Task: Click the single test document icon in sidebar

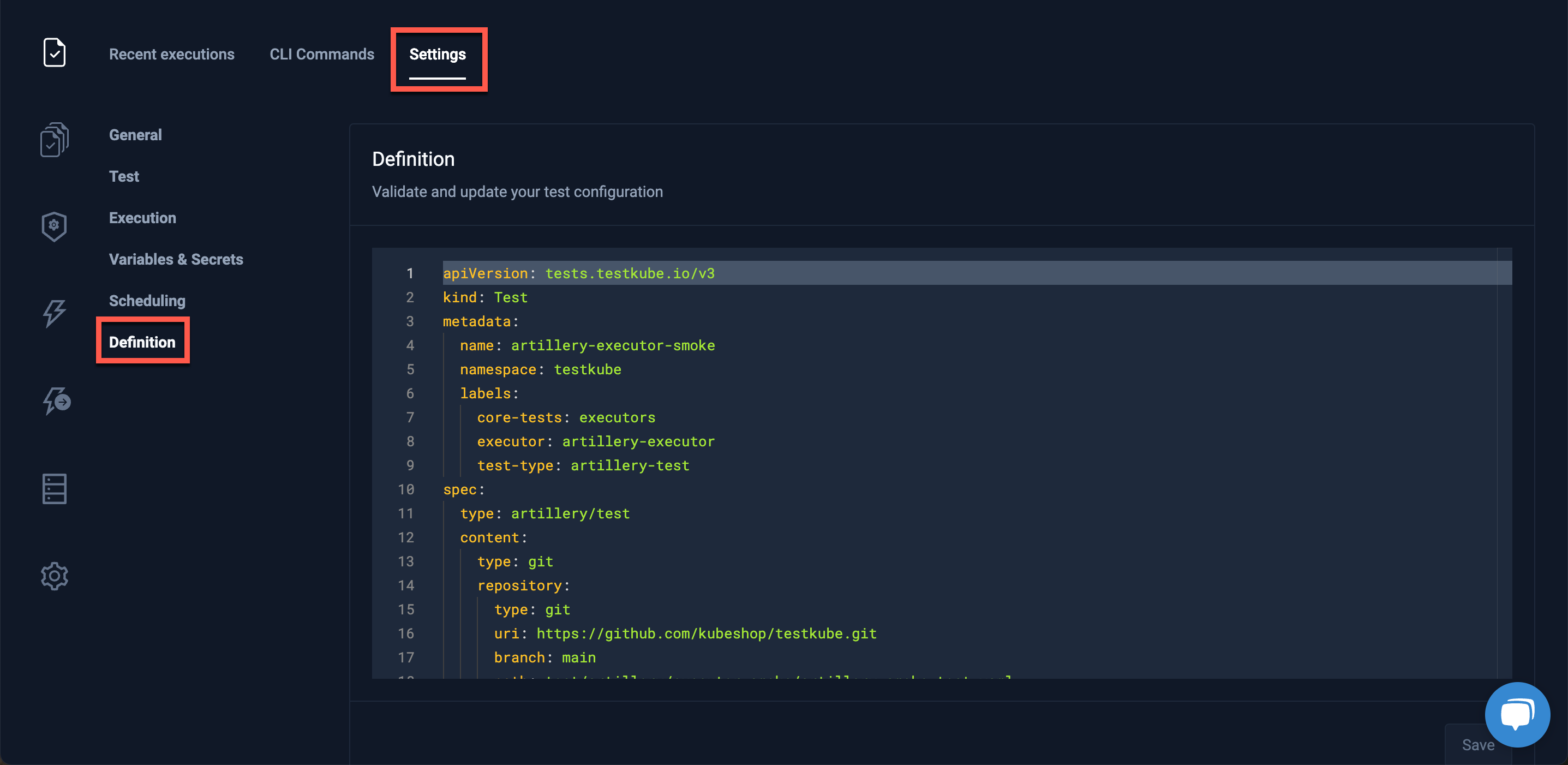Action: point(54,53)
